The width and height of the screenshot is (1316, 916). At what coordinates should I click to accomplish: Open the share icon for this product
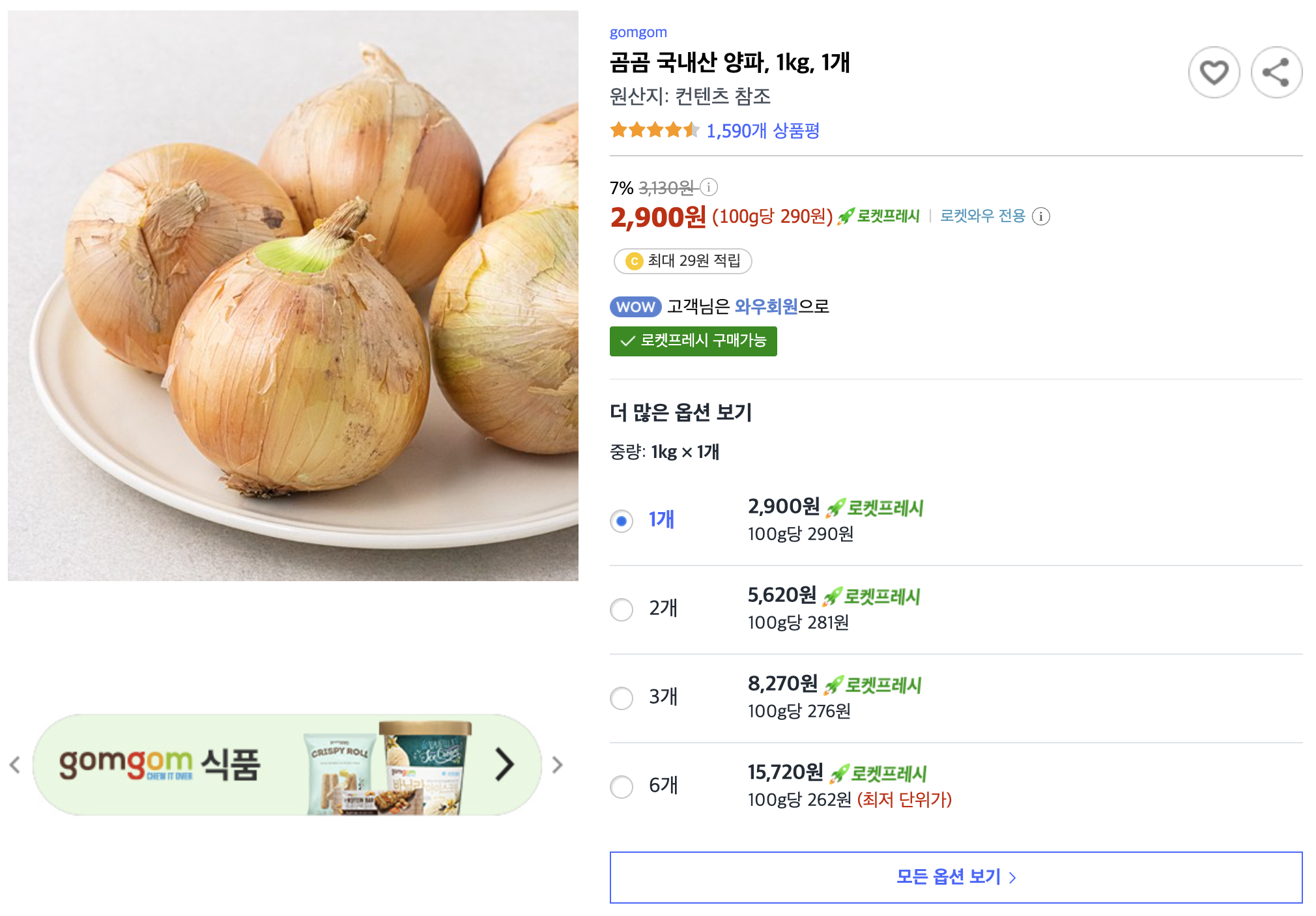(1276, 72)
